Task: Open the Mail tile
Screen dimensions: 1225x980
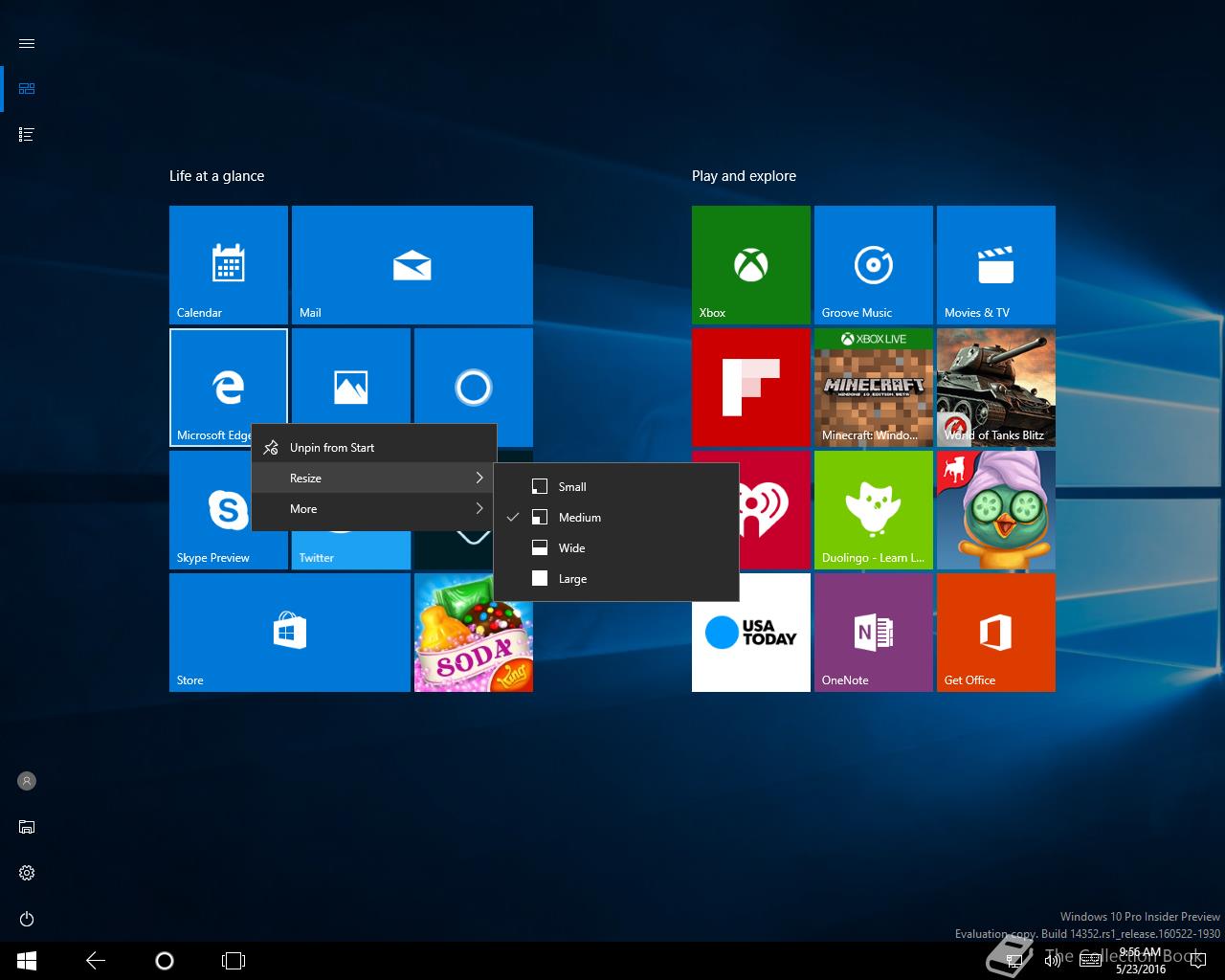Action: tap(412, 265)
